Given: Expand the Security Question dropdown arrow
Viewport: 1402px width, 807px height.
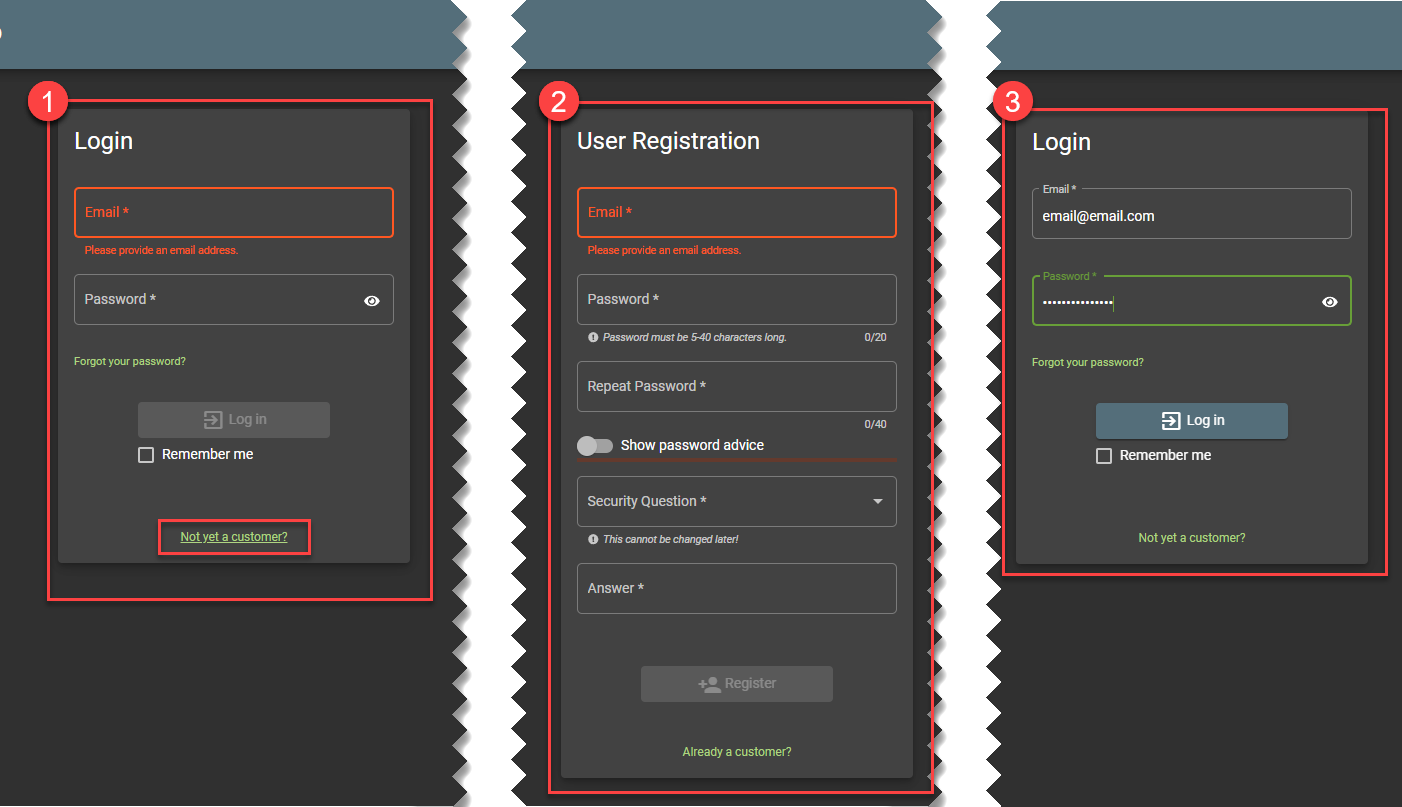Looking at the screenshot, I should (x=877, y=502).
